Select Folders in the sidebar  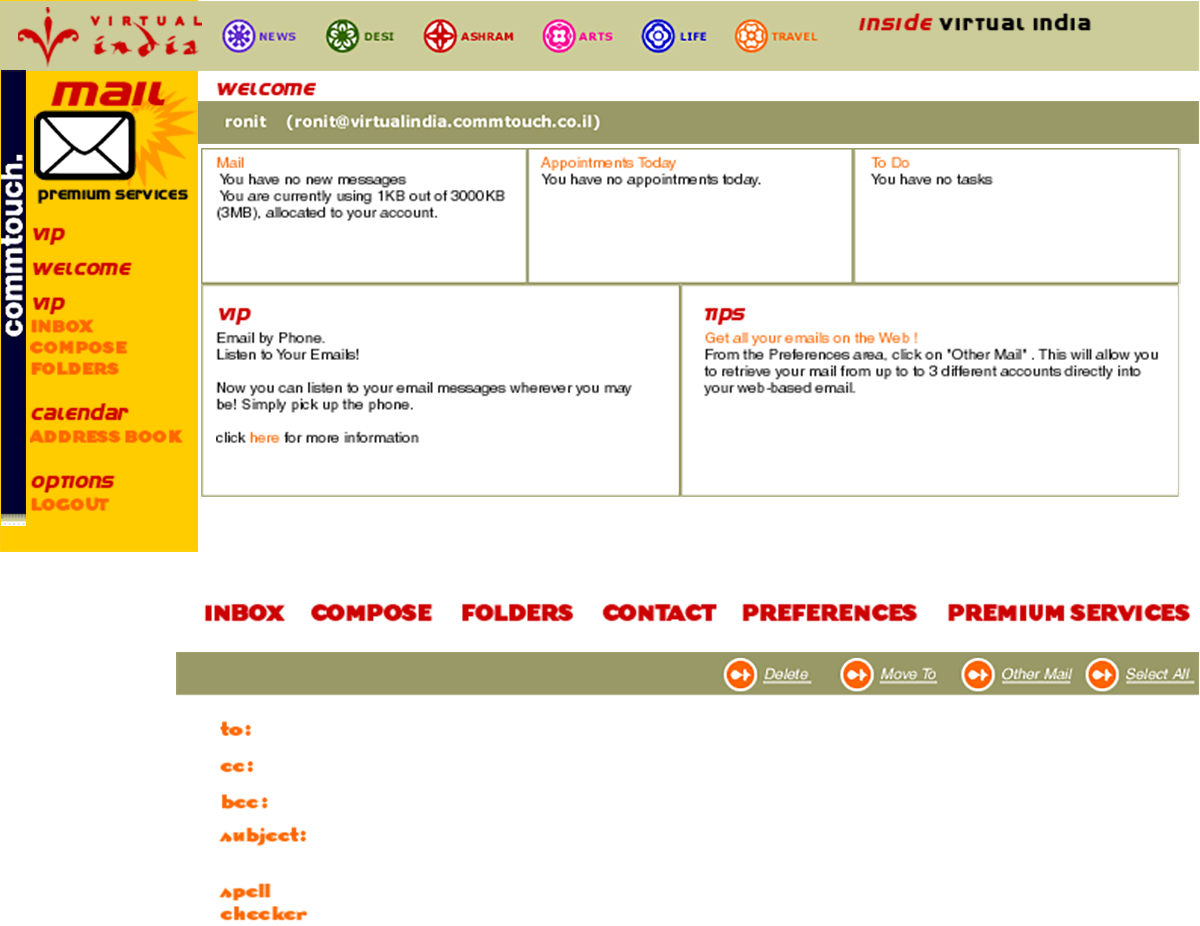(75, 369)
